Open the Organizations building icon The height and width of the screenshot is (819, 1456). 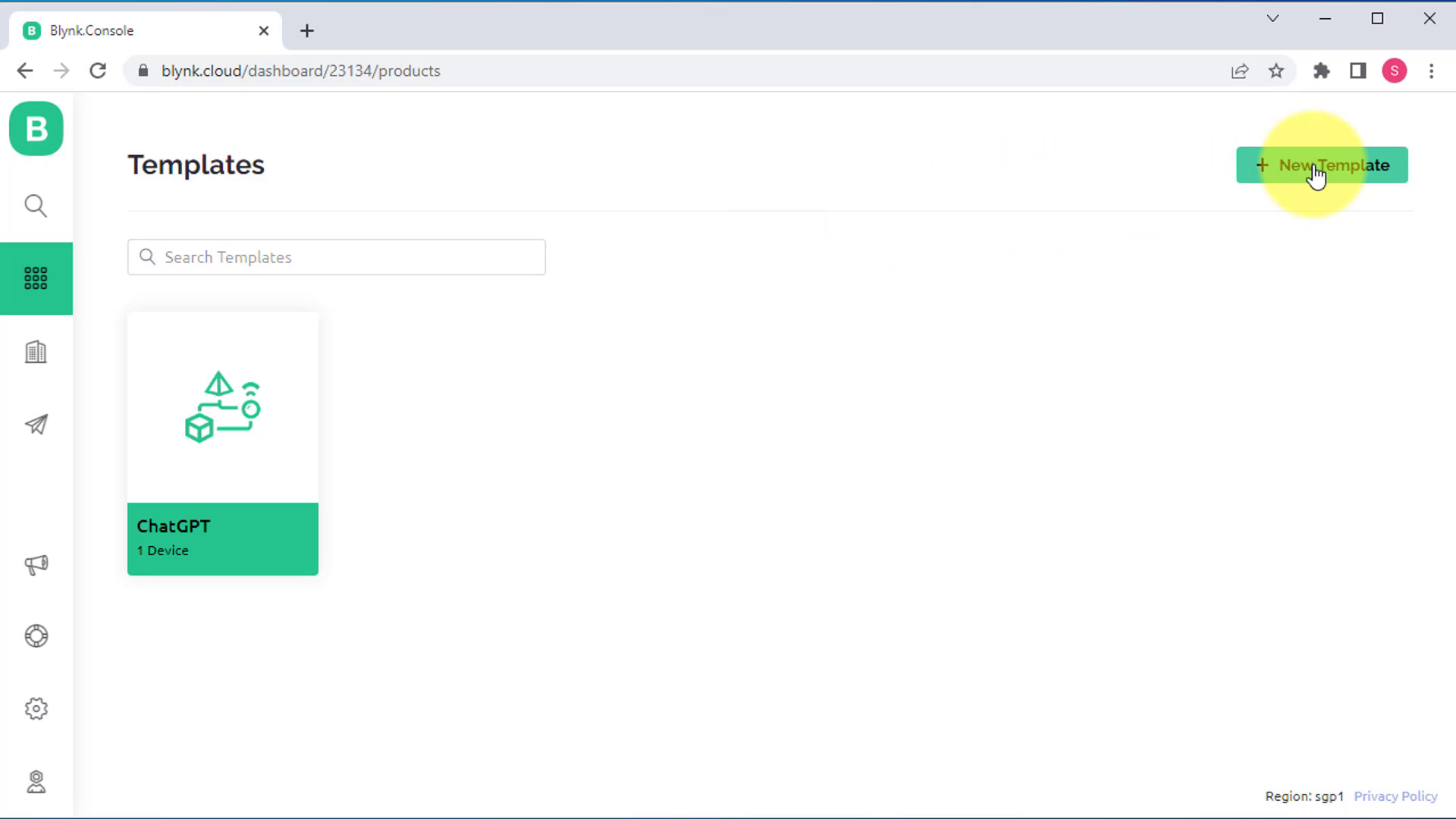coord(36,352)
